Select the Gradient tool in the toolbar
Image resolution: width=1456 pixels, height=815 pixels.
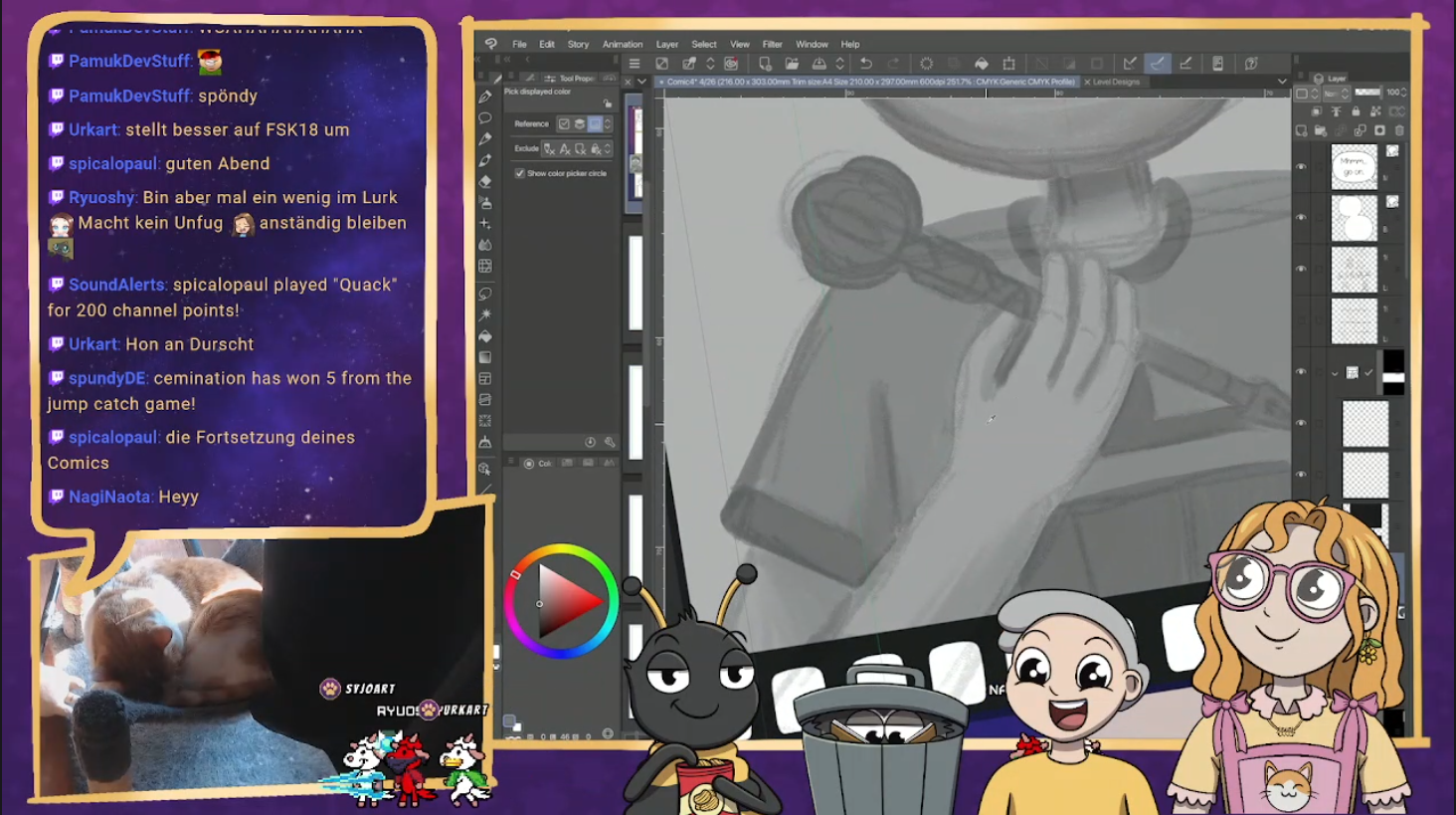click(x=485, y=357)
